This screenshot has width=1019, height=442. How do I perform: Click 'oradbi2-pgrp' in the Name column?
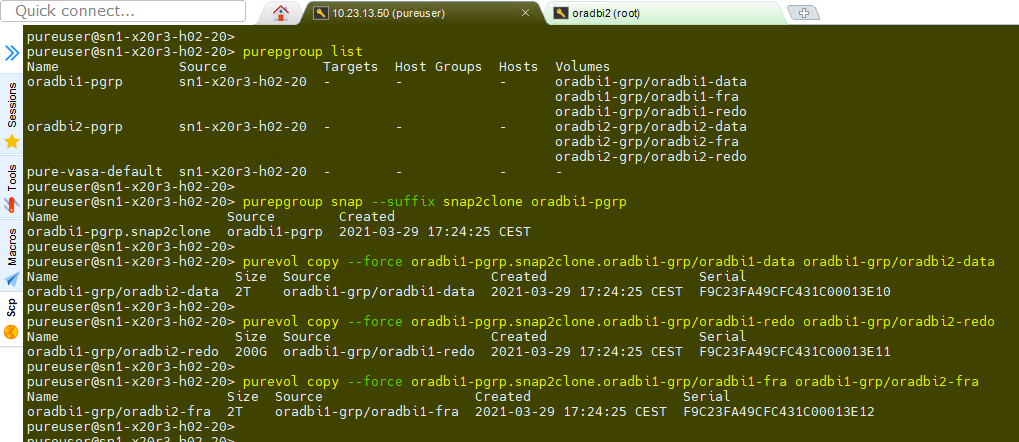pyautogui.click(x=75, y=126)
